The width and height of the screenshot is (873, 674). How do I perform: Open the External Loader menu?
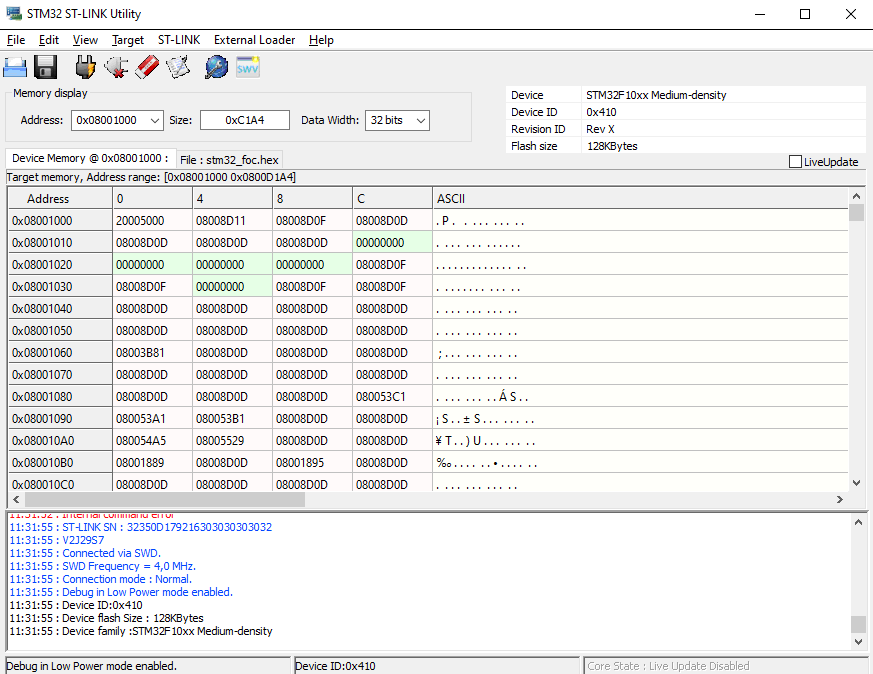(254, 40)
